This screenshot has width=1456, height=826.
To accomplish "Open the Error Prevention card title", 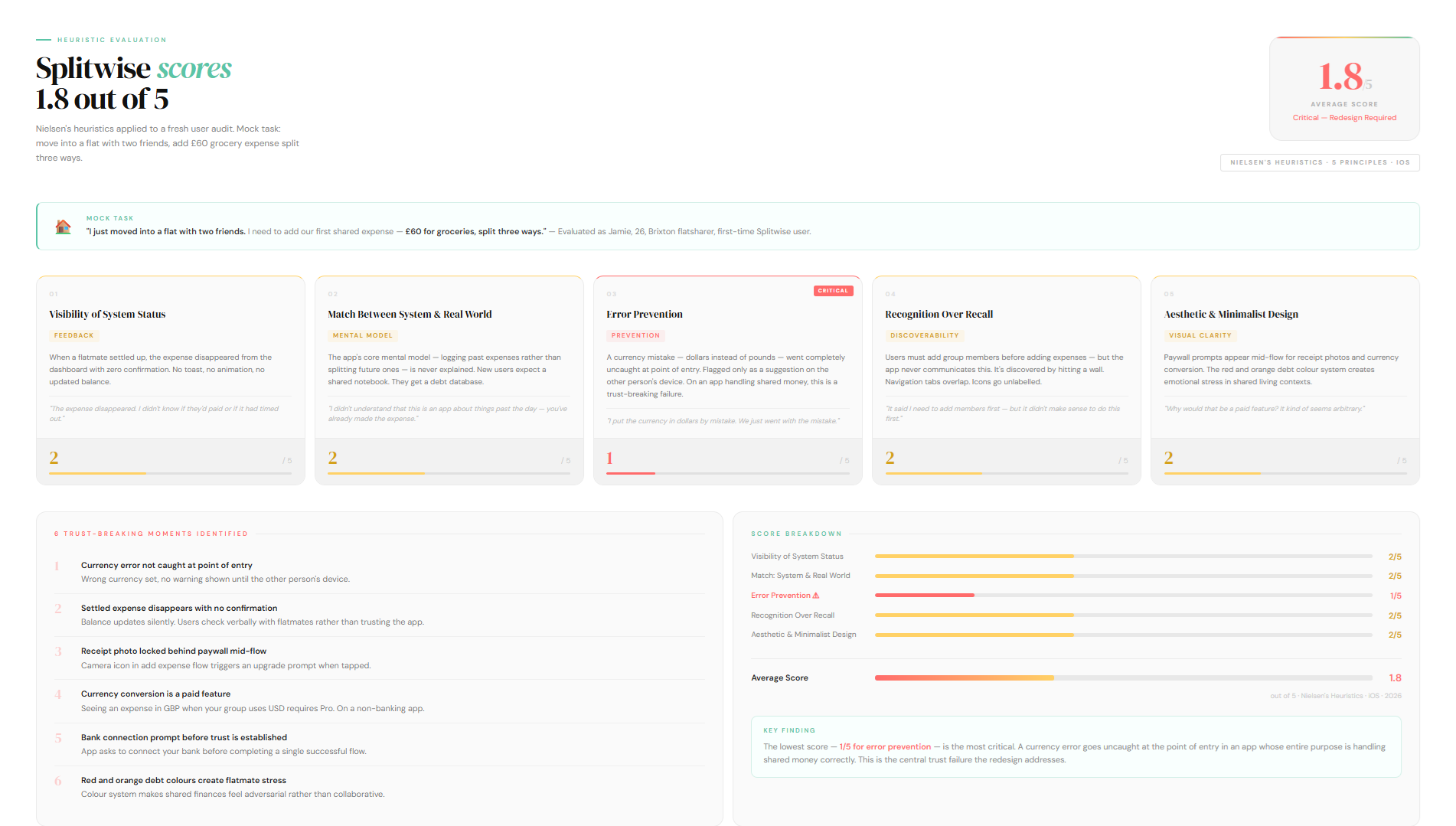I will (x=645, y=315).
